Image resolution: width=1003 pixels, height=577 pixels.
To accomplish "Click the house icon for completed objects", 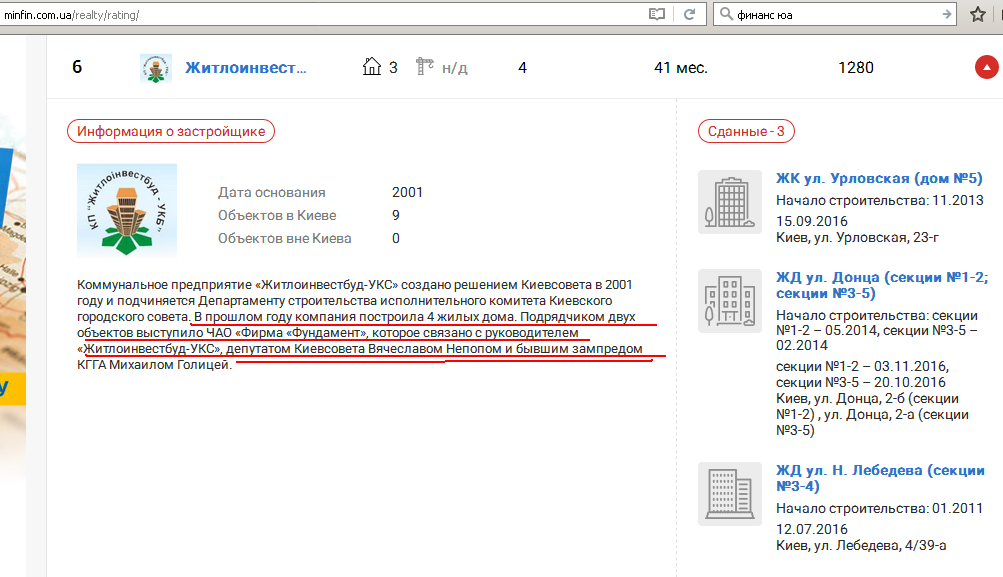I will [372, 67].
